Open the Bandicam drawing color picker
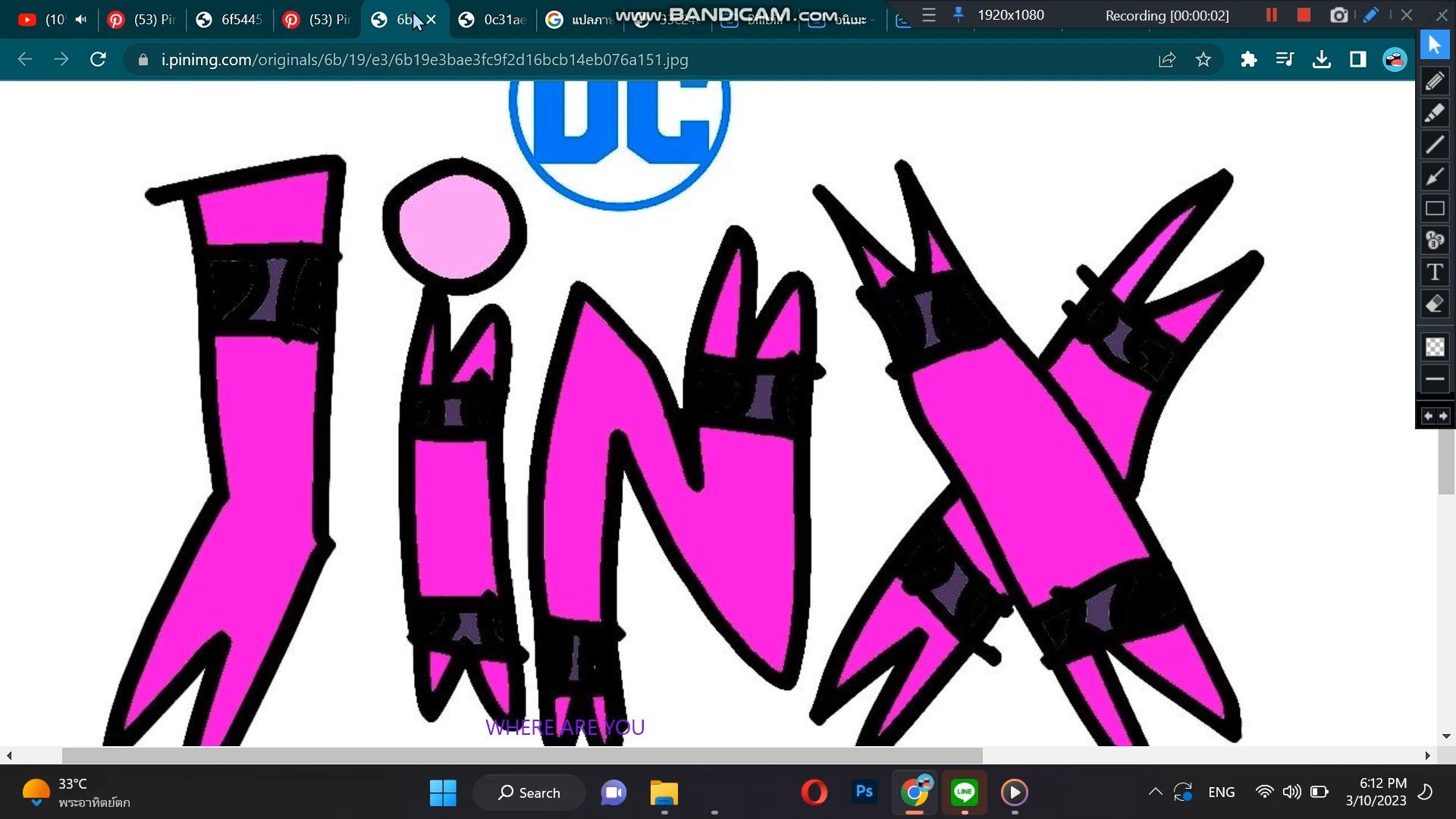Image resolution: width=1456 pixels, height=819 pixels. [x=1434, y=347]
